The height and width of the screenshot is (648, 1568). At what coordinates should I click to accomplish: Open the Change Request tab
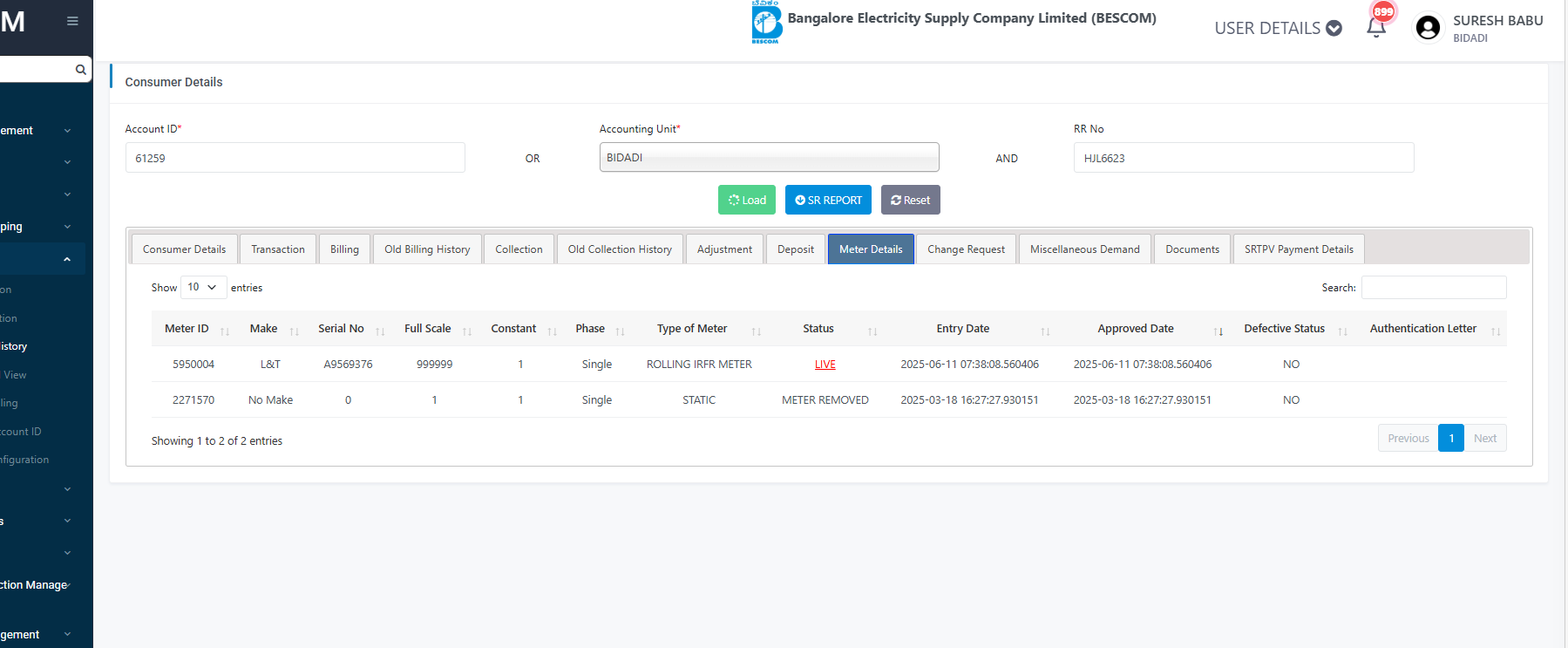[x=966, y=249]
